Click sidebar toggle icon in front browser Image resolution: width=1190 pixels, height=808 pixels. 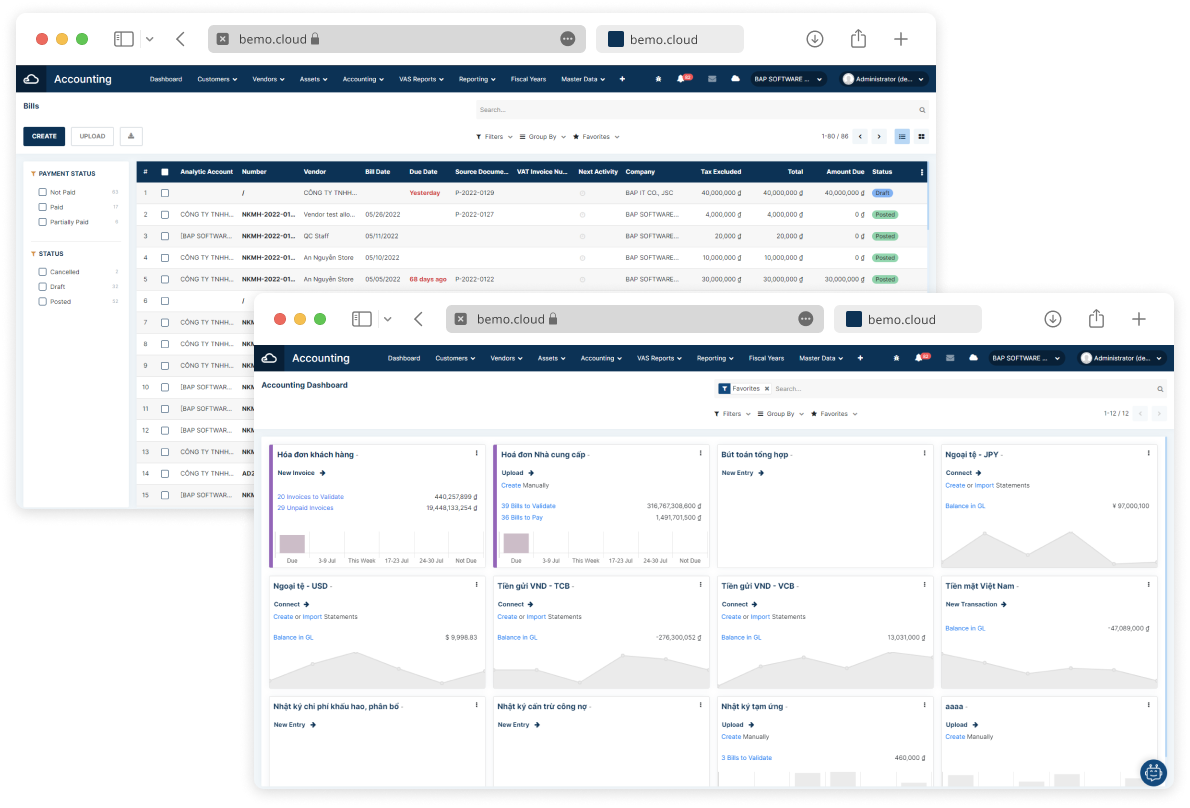(362, 319)
